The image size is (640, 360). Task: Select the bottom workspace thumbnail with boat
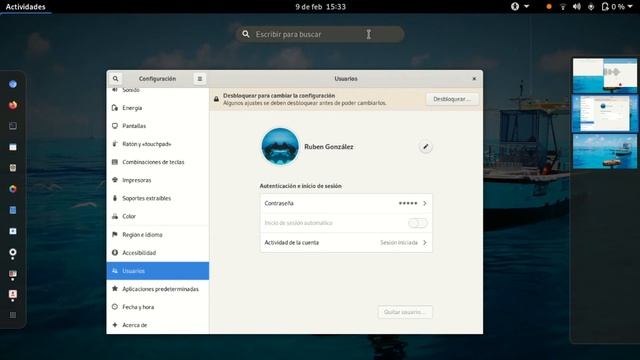pos(604,151)
